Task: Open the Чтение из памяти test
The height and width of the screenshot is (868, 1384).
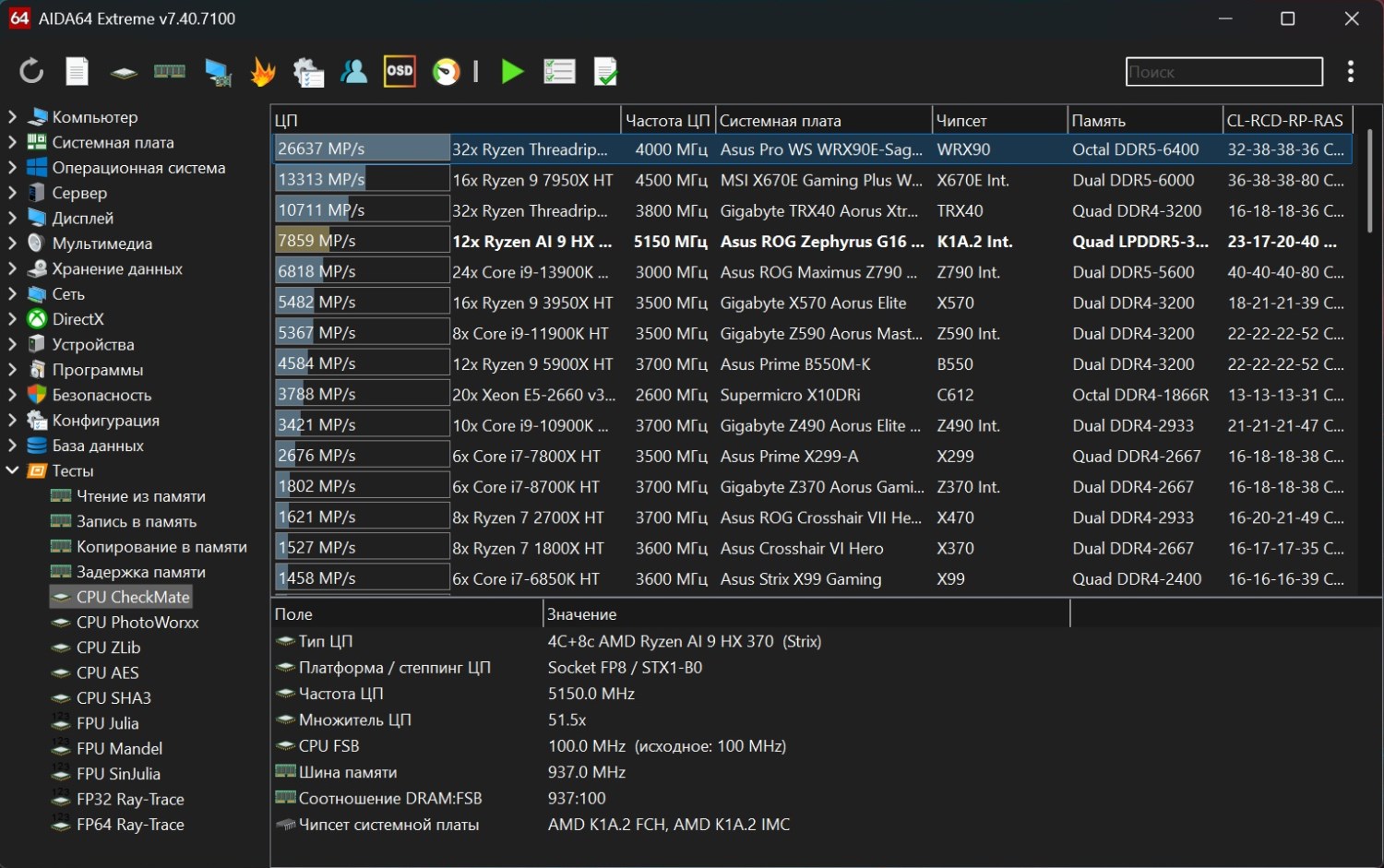Action: tap(140, 496)
